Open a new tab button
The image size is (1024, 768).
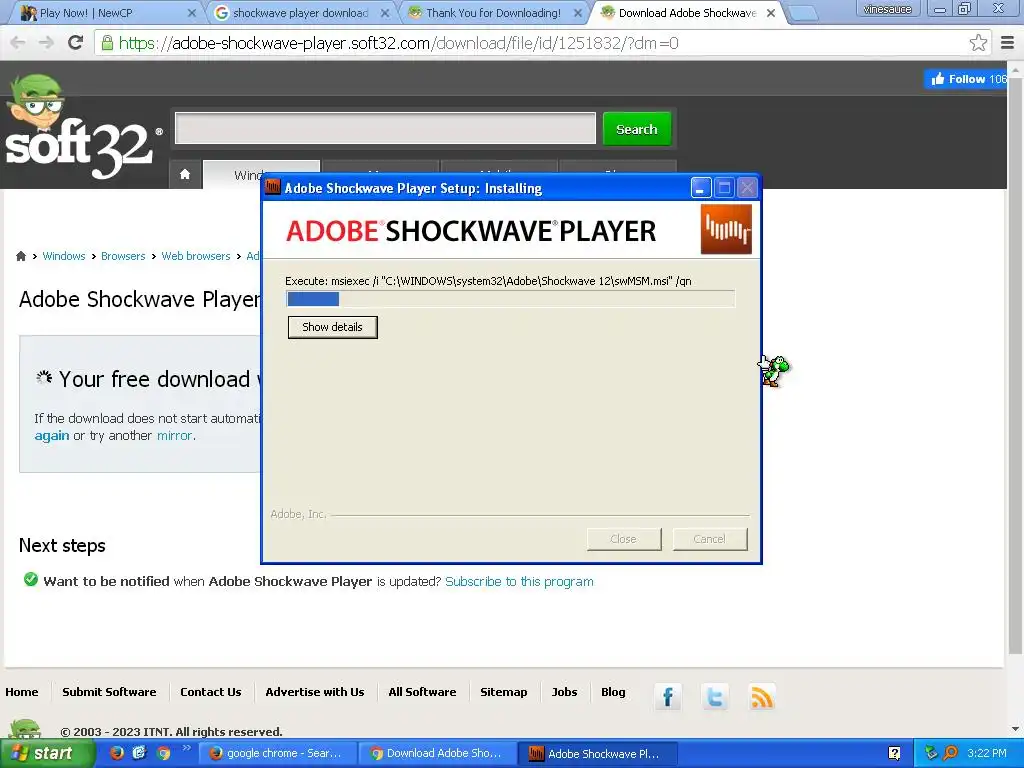(803, 13)
